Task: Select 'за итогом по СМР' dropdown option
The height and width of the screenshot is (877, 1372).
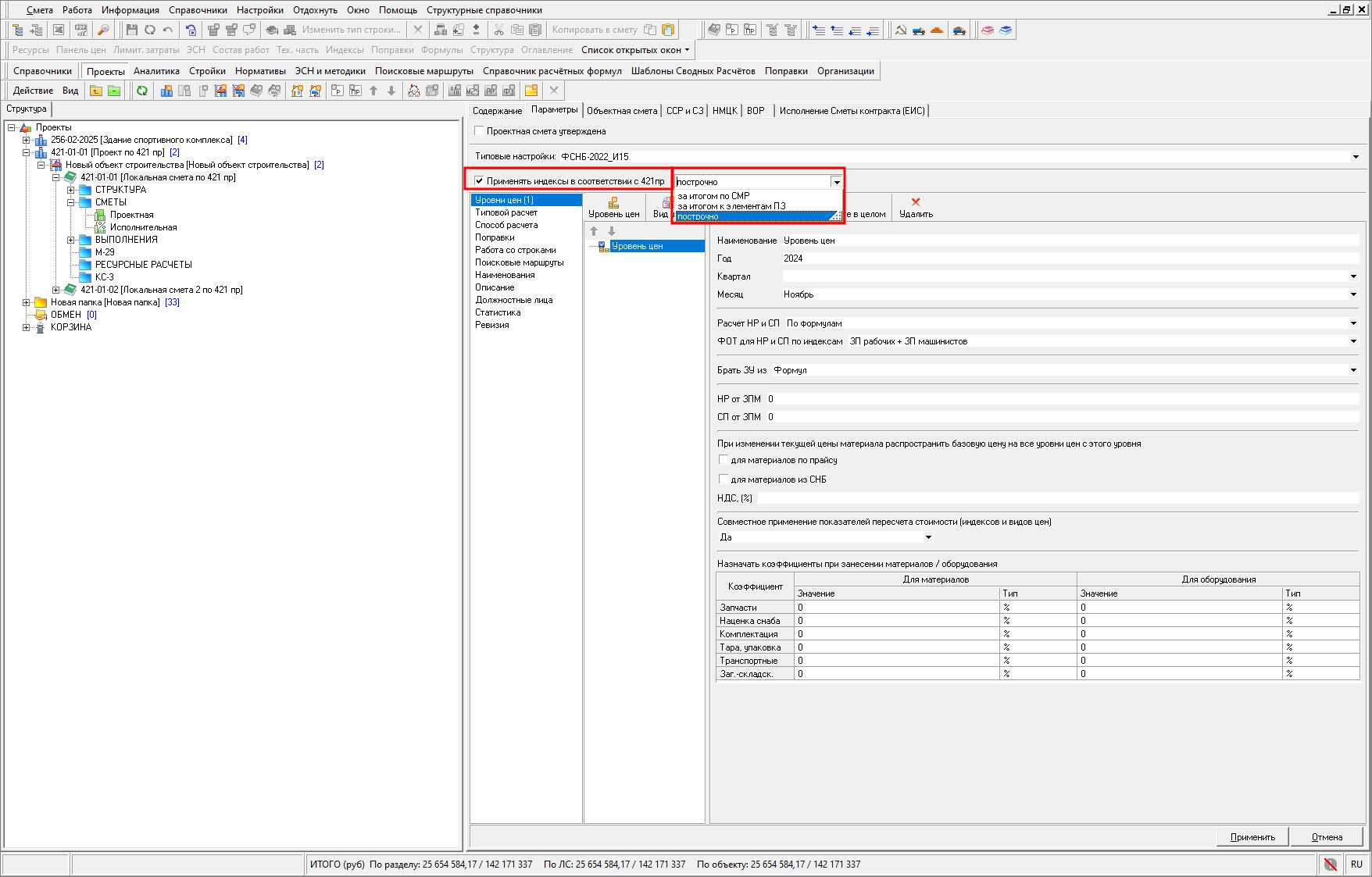Action: coord(713,196)
